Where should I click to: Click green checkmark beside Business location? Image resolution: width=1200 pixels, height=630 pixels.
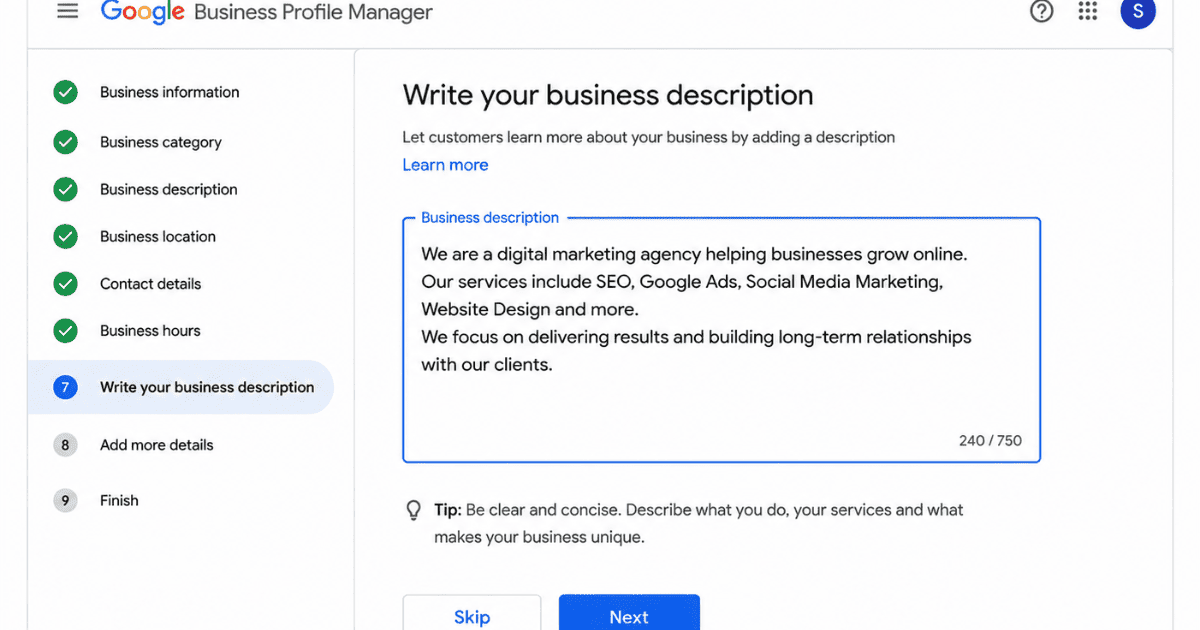click(x=65, y=237)
